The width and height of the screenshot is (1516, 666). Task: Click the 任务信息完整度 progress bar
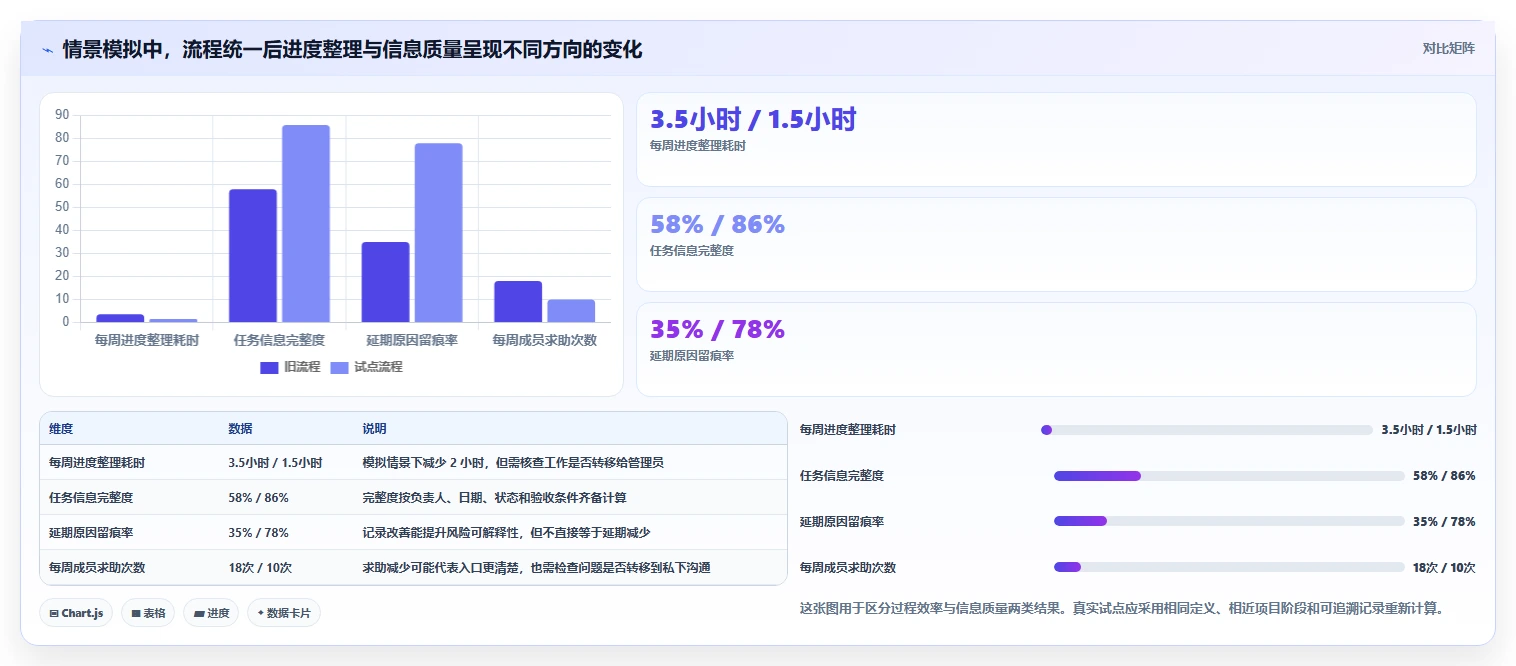tap(1229, 476)
